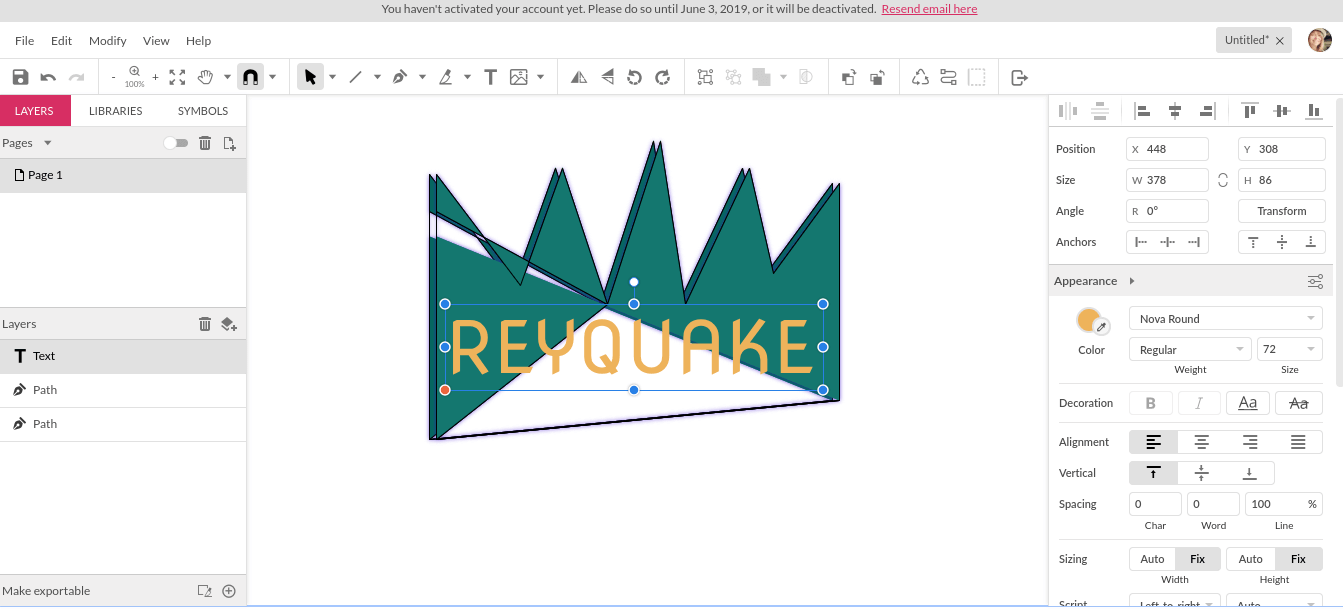
Task: Set Width sizing to Auto
Action: coord(1152,559)
